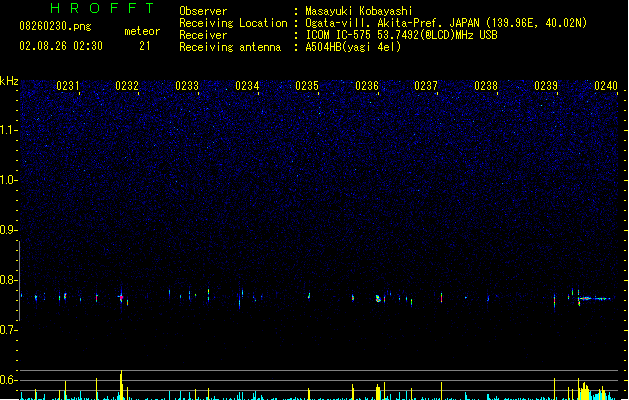Click the 0235 time marker
Viewport: 629px width, 400px height.
point(307,86)
